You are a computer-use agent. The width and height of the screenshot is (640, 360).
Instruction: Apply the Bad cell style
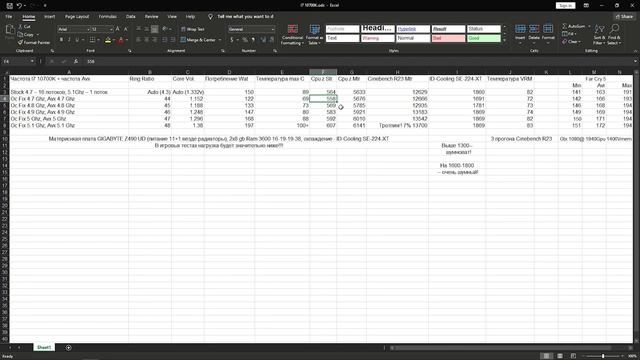[x=448, y=38]
